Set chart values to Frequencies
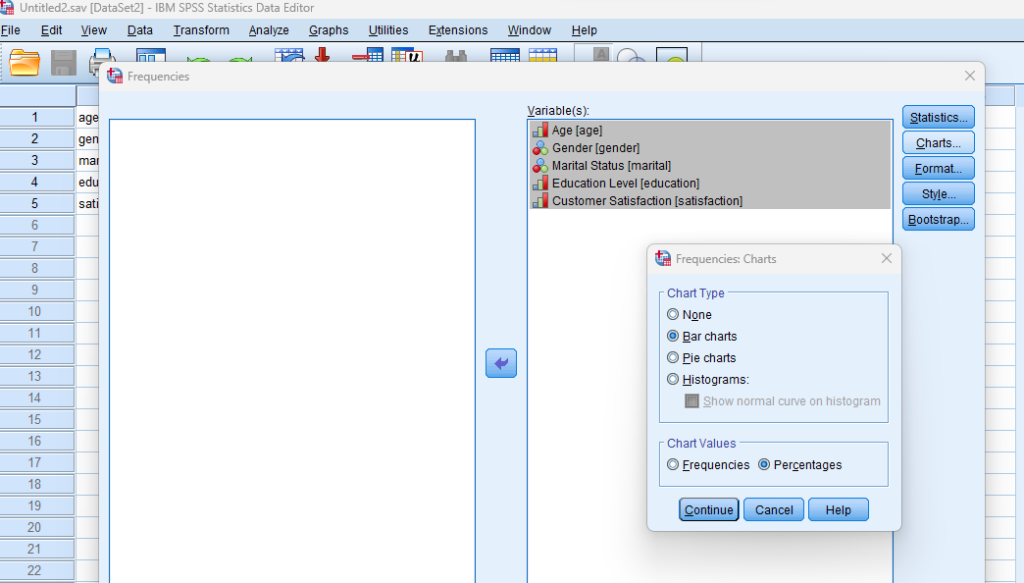 point(673,465)
